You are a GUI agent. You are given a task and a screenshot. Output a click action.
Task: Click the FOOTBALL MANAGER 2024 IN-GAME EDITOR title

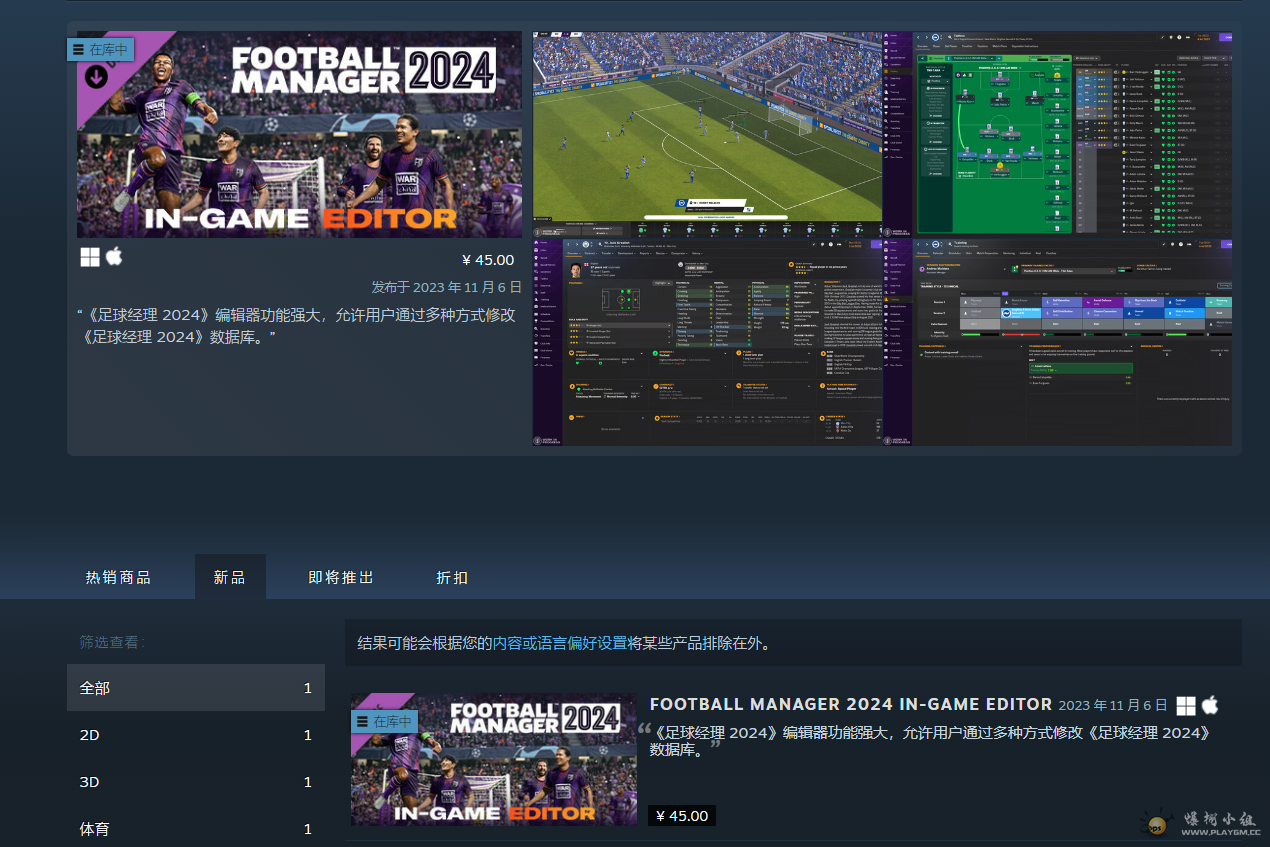pyautogui.click(x=851, y=704)
